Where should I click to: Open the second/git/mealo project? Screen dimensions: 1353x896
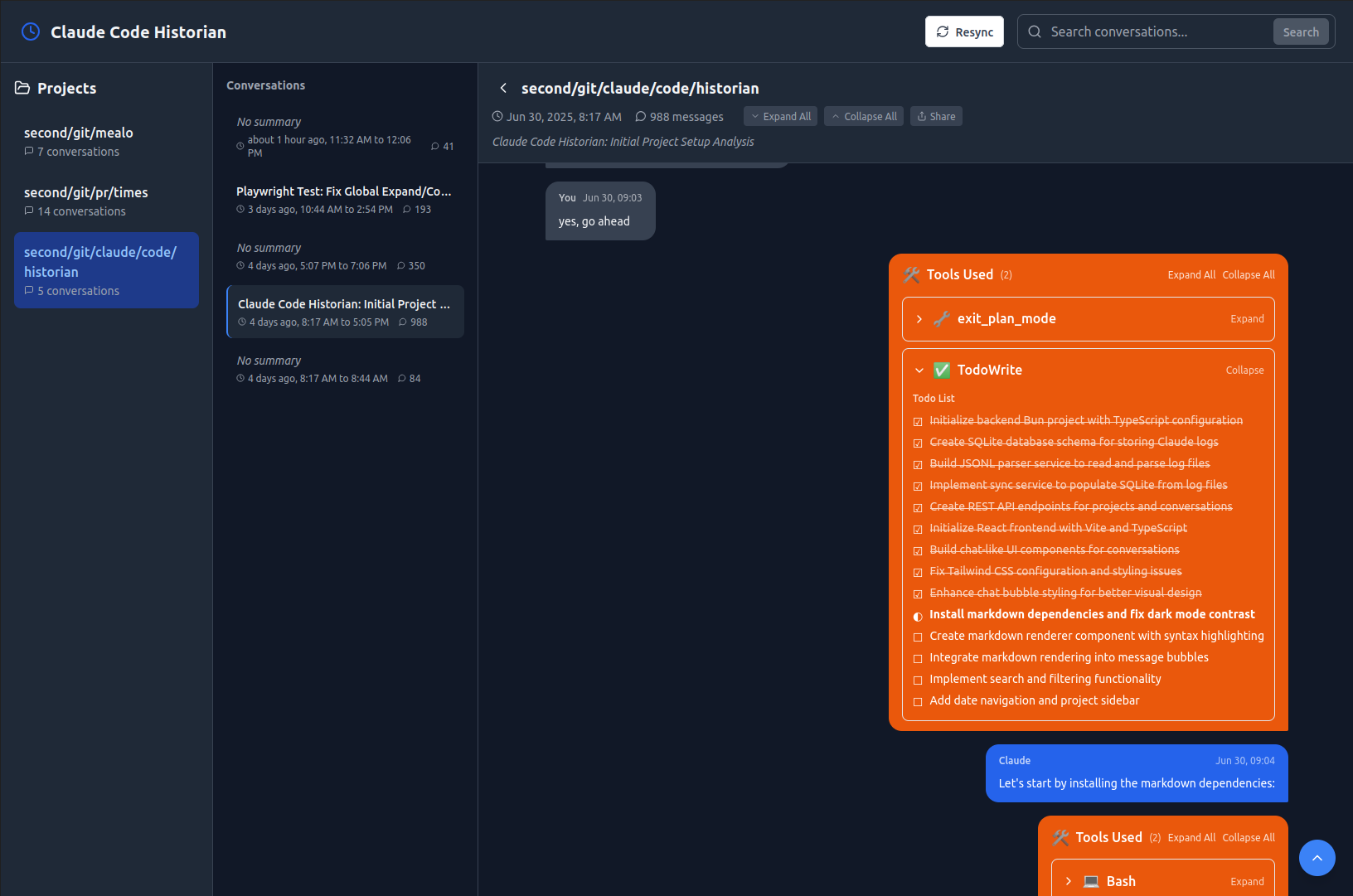tap(106, 142)
